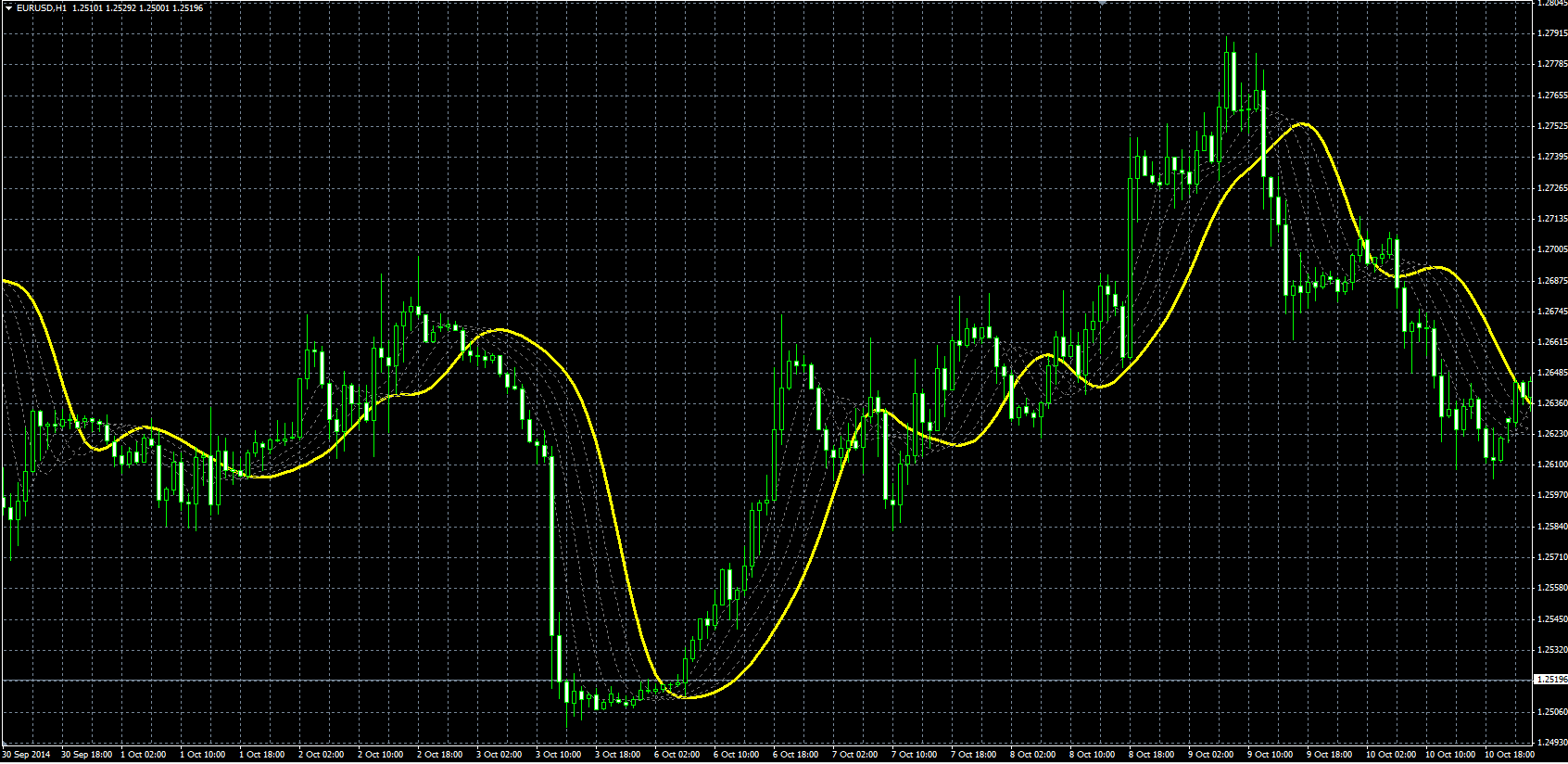Open the chart dropdown triangle beside EURUSD,H1
The width and height of the screenshot is (1568, 764).
(x=8, y=7)
